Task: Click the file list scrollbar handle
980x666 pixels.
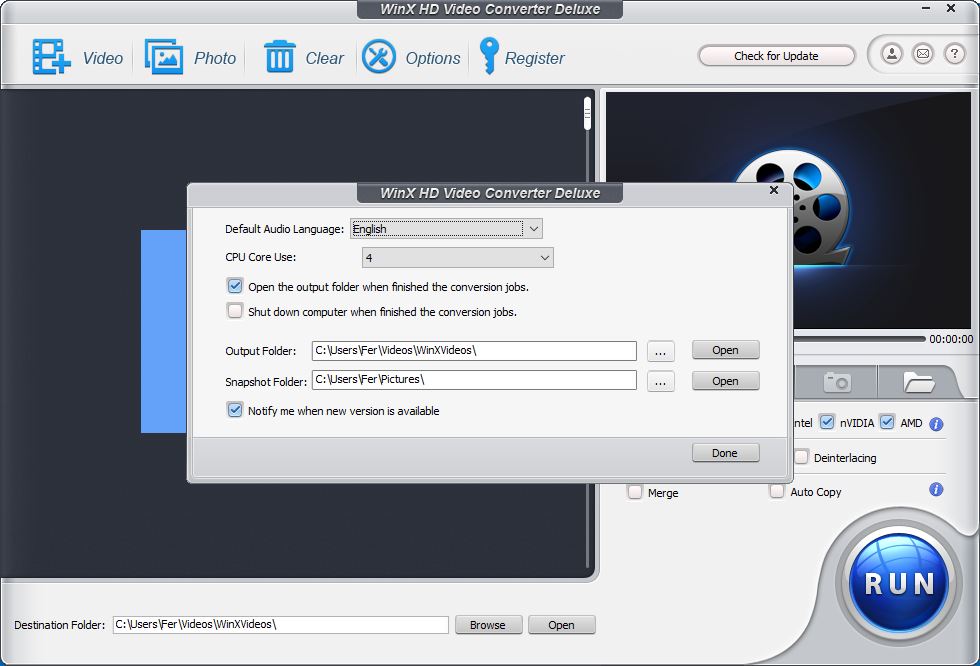Action: (587, 113)
